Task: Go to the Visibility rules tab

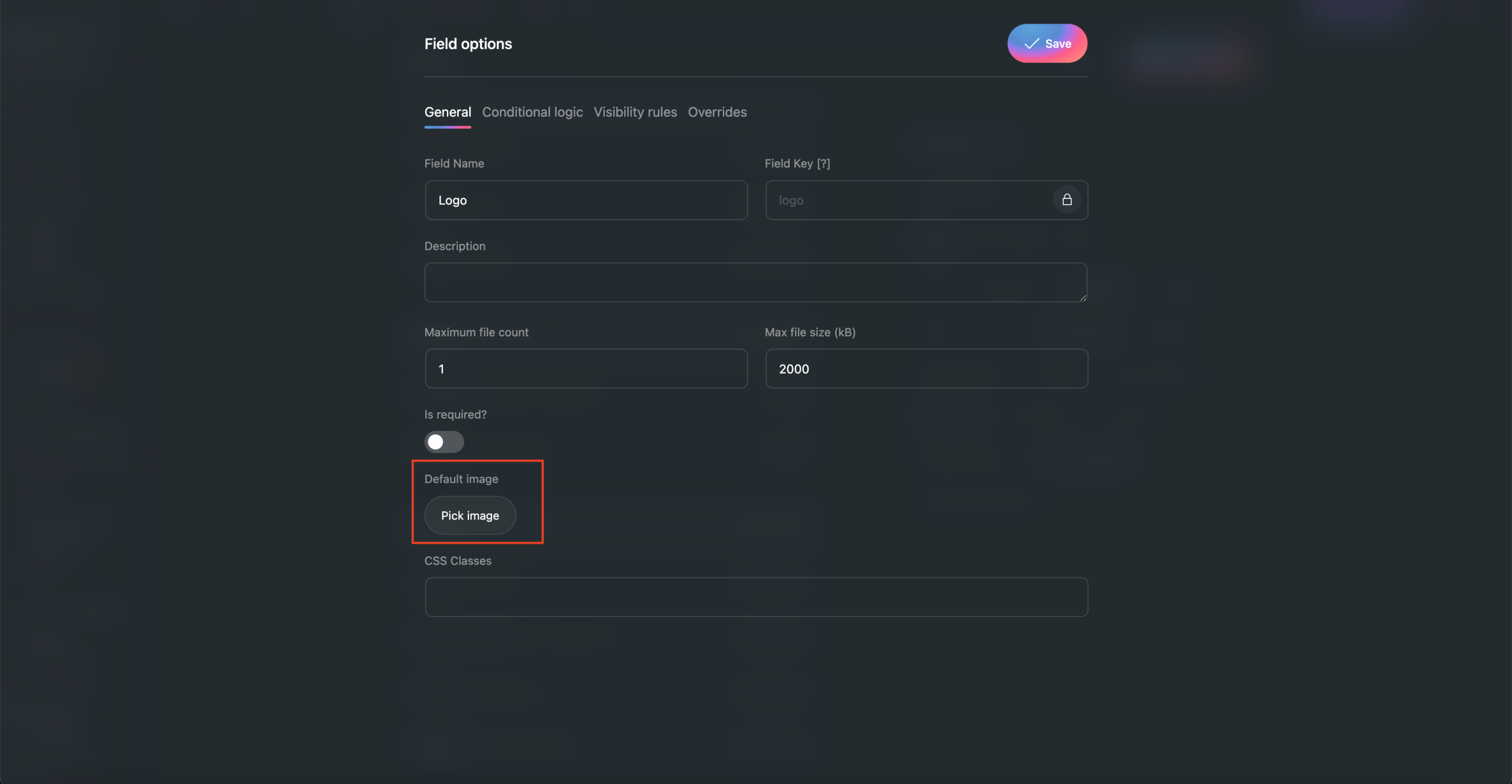Action: [x=635, y=112]
